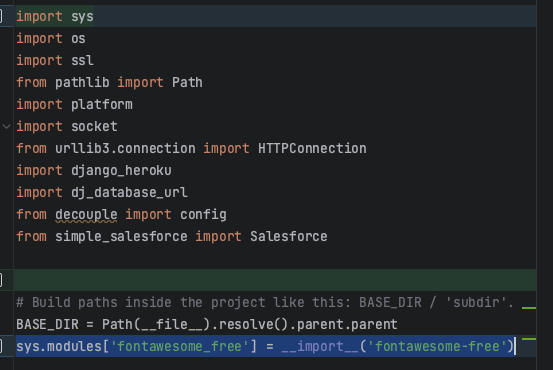This screenshot has height=370, width=553.
Task: Click the gutter change marker next to import sys
Action: tap(1, 16)
